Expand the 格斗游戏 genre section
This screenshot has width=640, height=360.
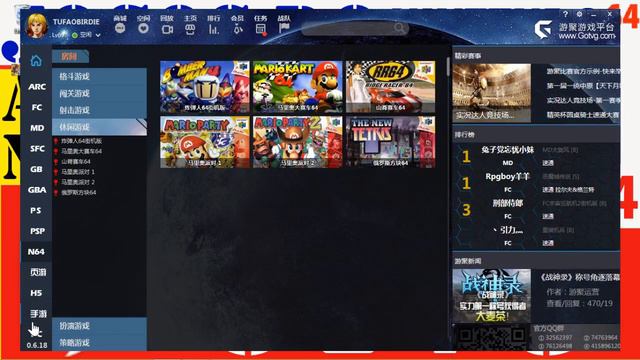99,76
